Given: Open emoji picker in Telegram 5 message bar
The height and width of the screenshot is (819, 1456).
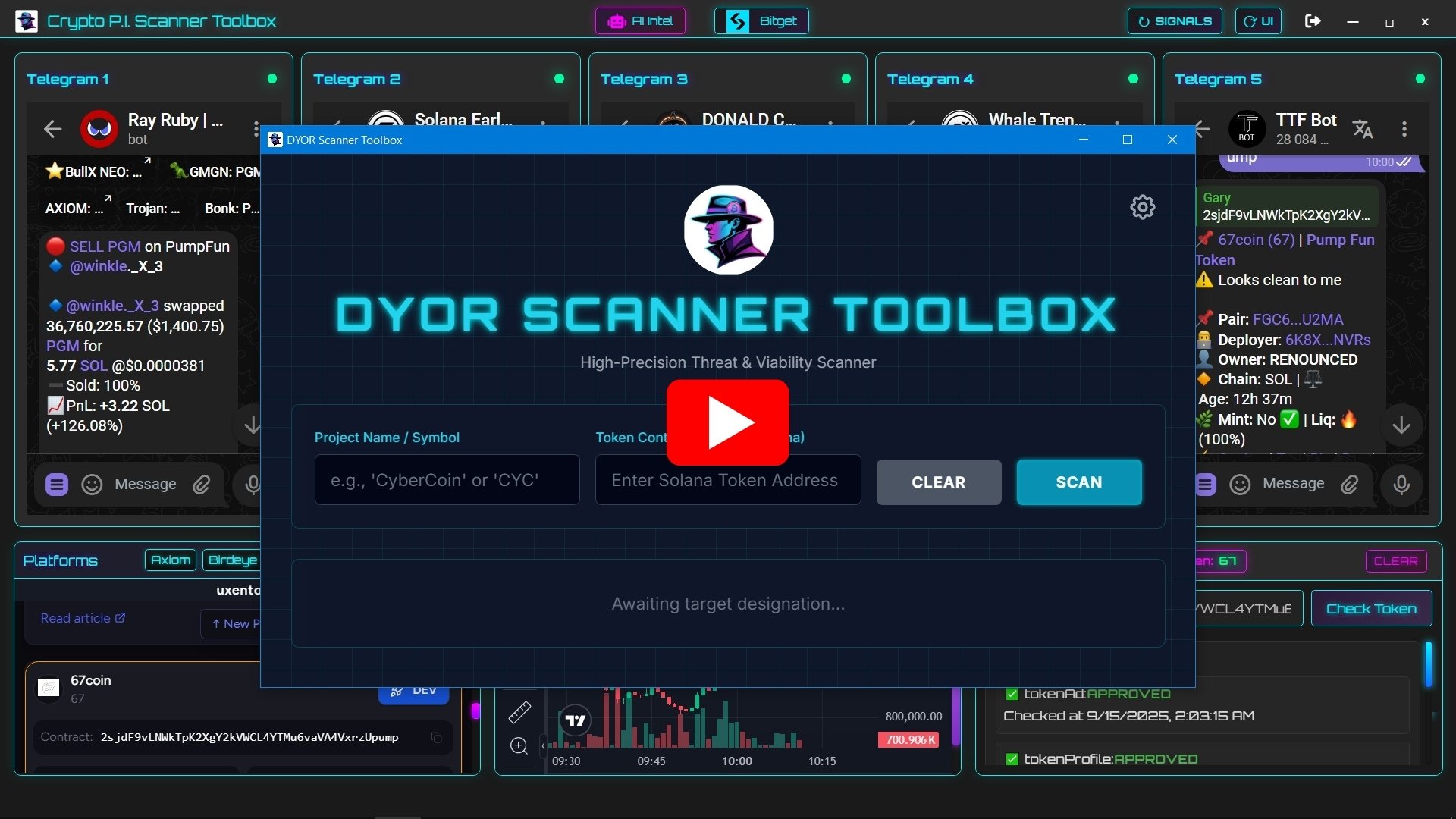Looking at the screenshot, I should click(1240, 485).
